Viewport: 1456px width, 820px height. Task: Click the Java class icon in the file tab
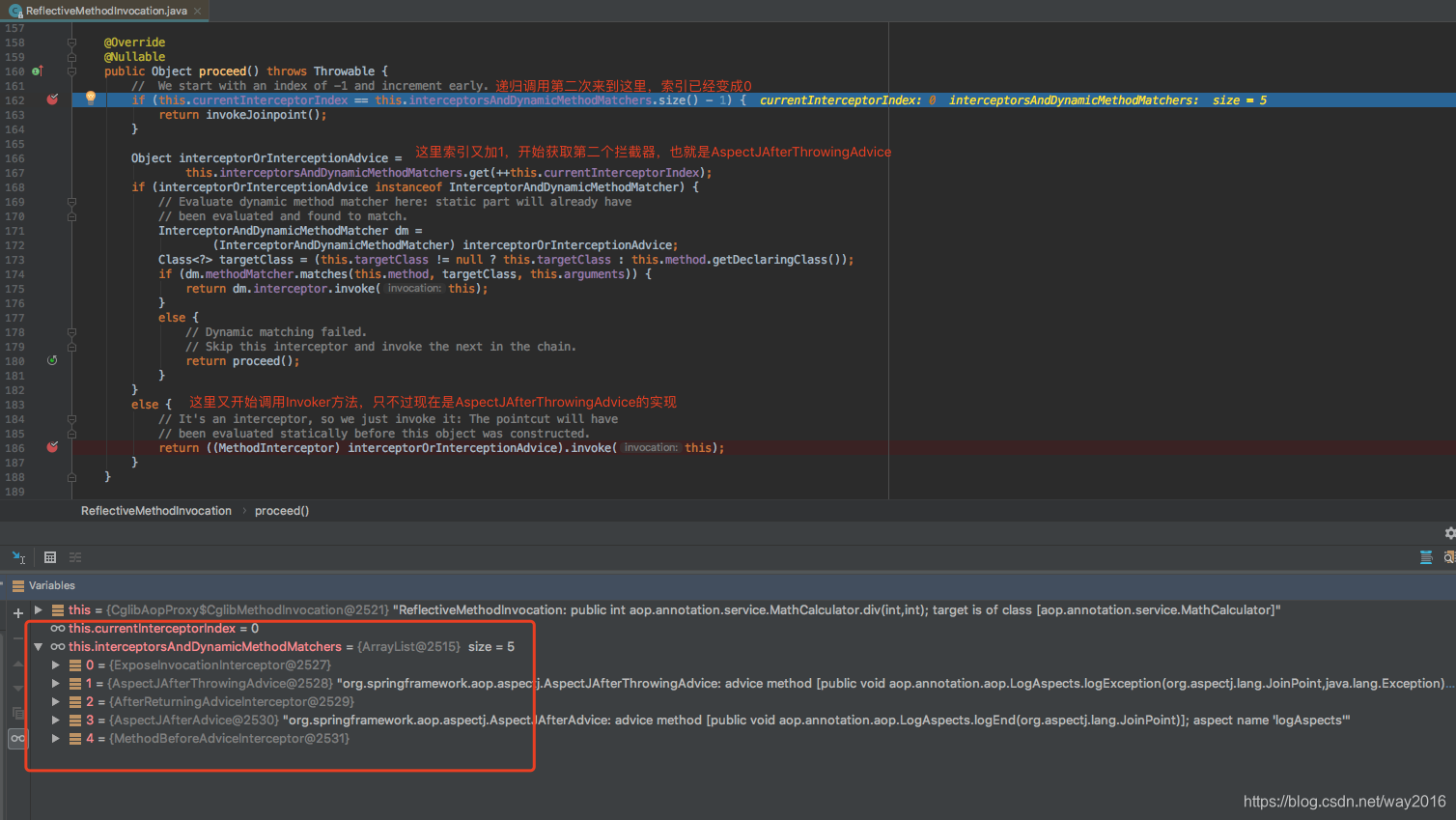(x=15, y=11)
